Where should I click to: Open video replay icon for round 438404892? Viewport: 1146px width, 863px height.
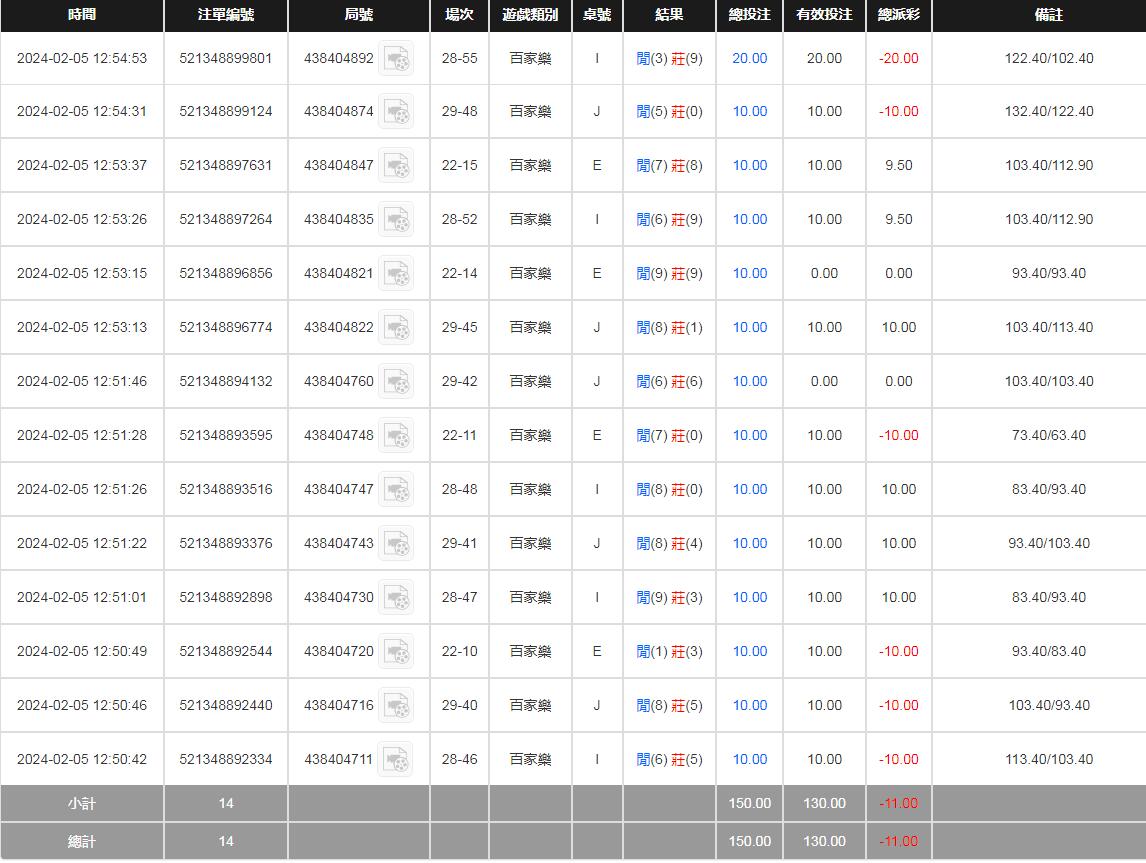(396, 58)
